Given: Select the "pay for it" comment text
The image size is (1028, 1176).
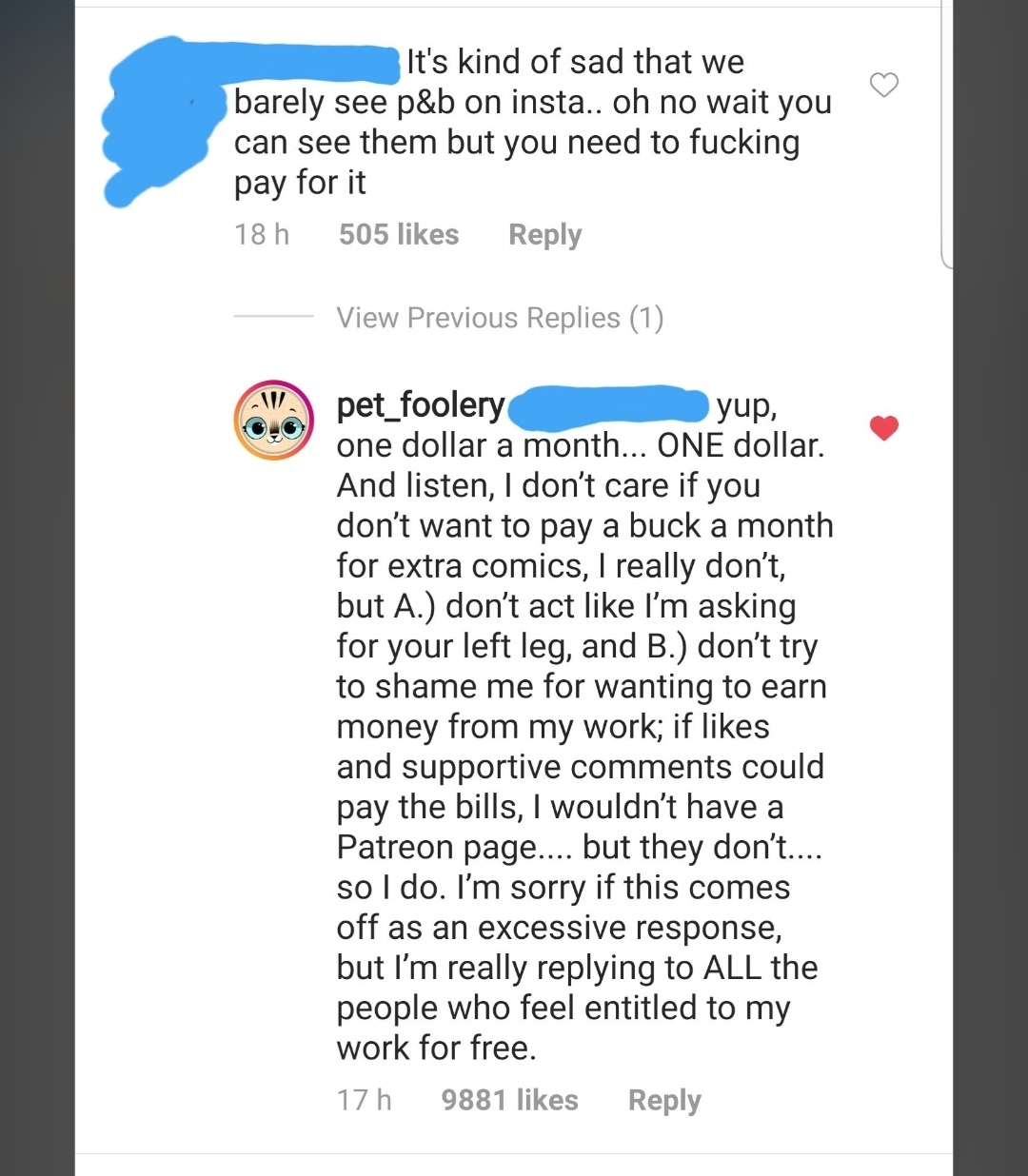Looking at the screenshot, I should [300, 183].
